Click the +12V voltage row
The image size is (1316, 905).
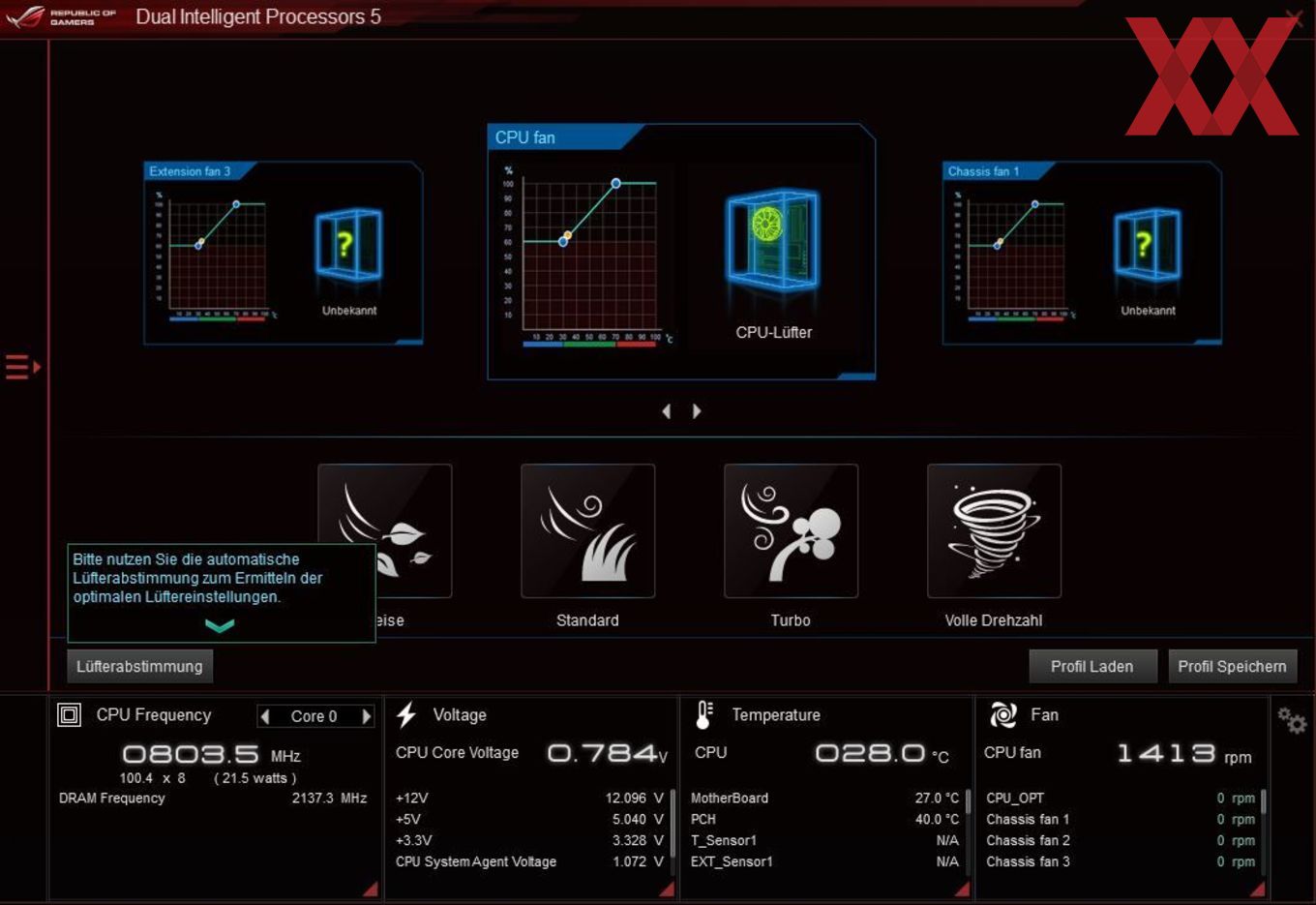pyautogui.click(x=529, y=799)
